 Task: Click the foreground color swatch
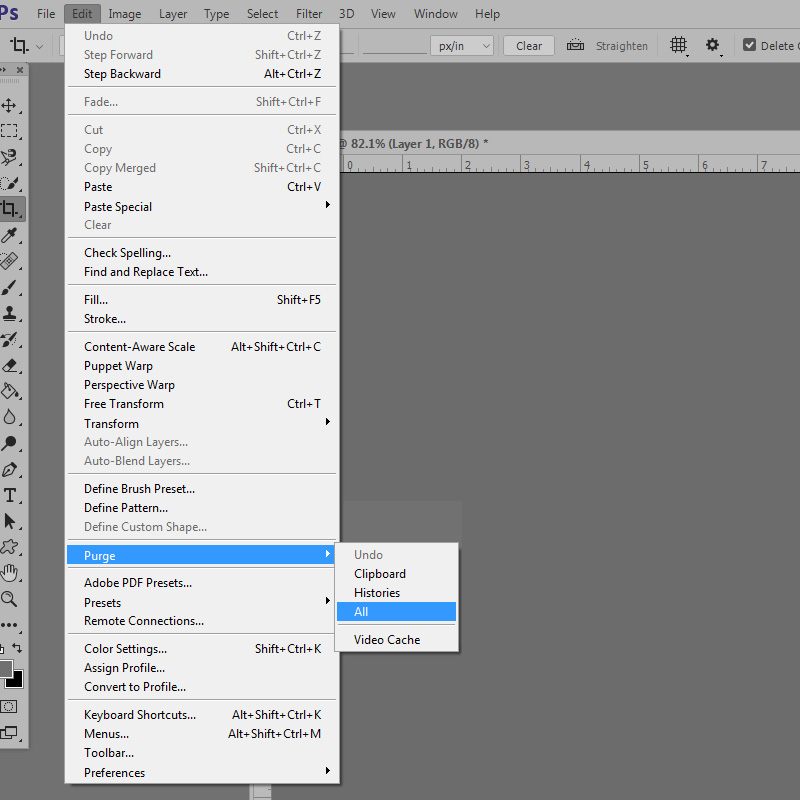pos(5,668)
